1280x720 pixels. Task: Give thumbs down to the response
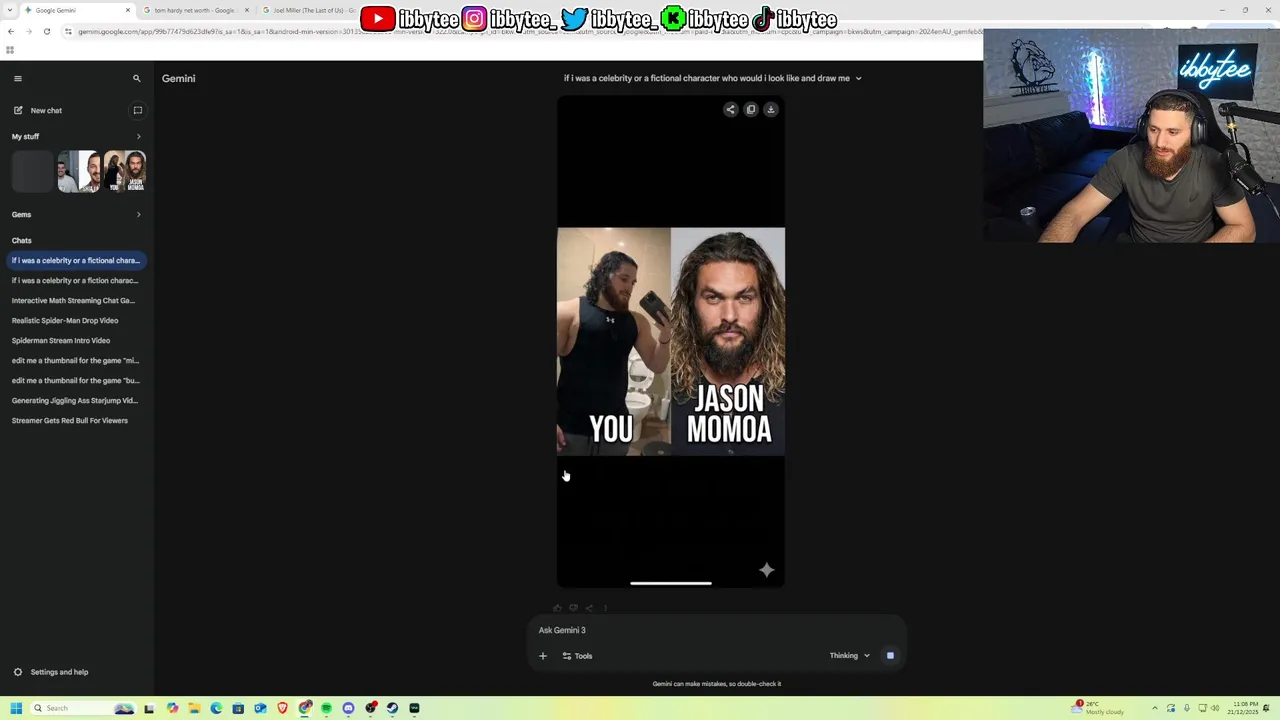573,607
